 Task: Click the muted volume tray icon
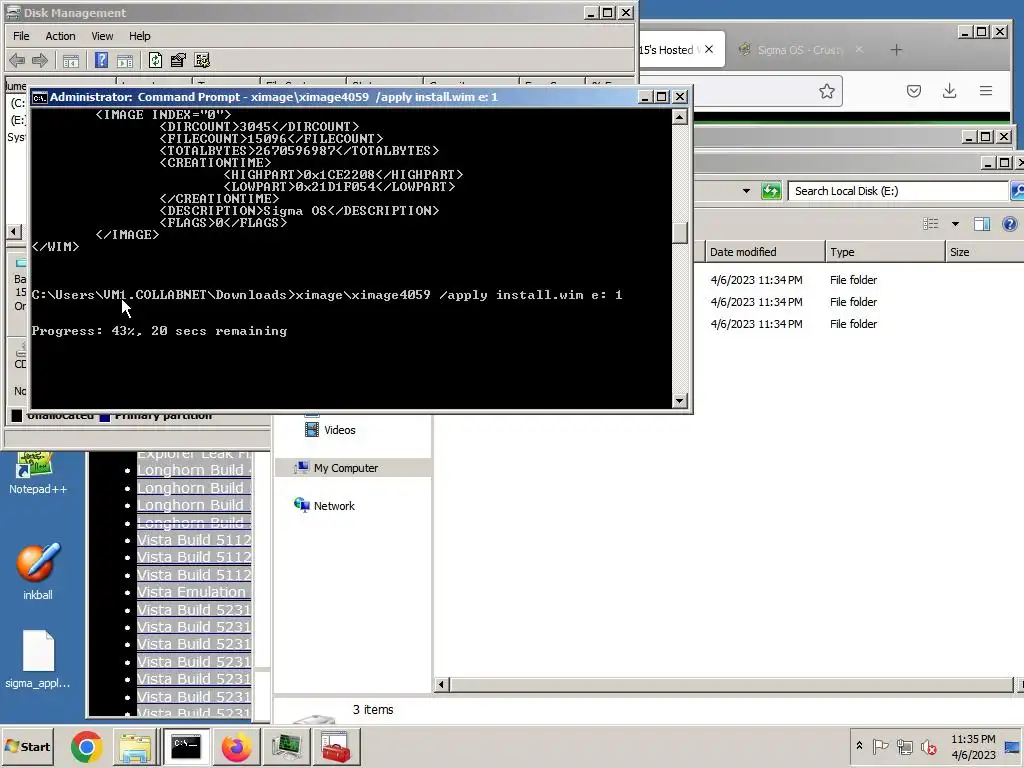(x=928, y=746)
